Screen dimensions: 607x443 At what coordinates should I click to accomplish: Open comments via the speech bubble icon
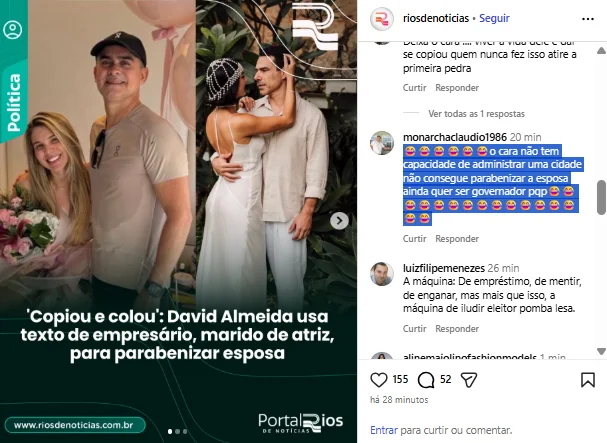pyautogui.click(x=426, y=380)
